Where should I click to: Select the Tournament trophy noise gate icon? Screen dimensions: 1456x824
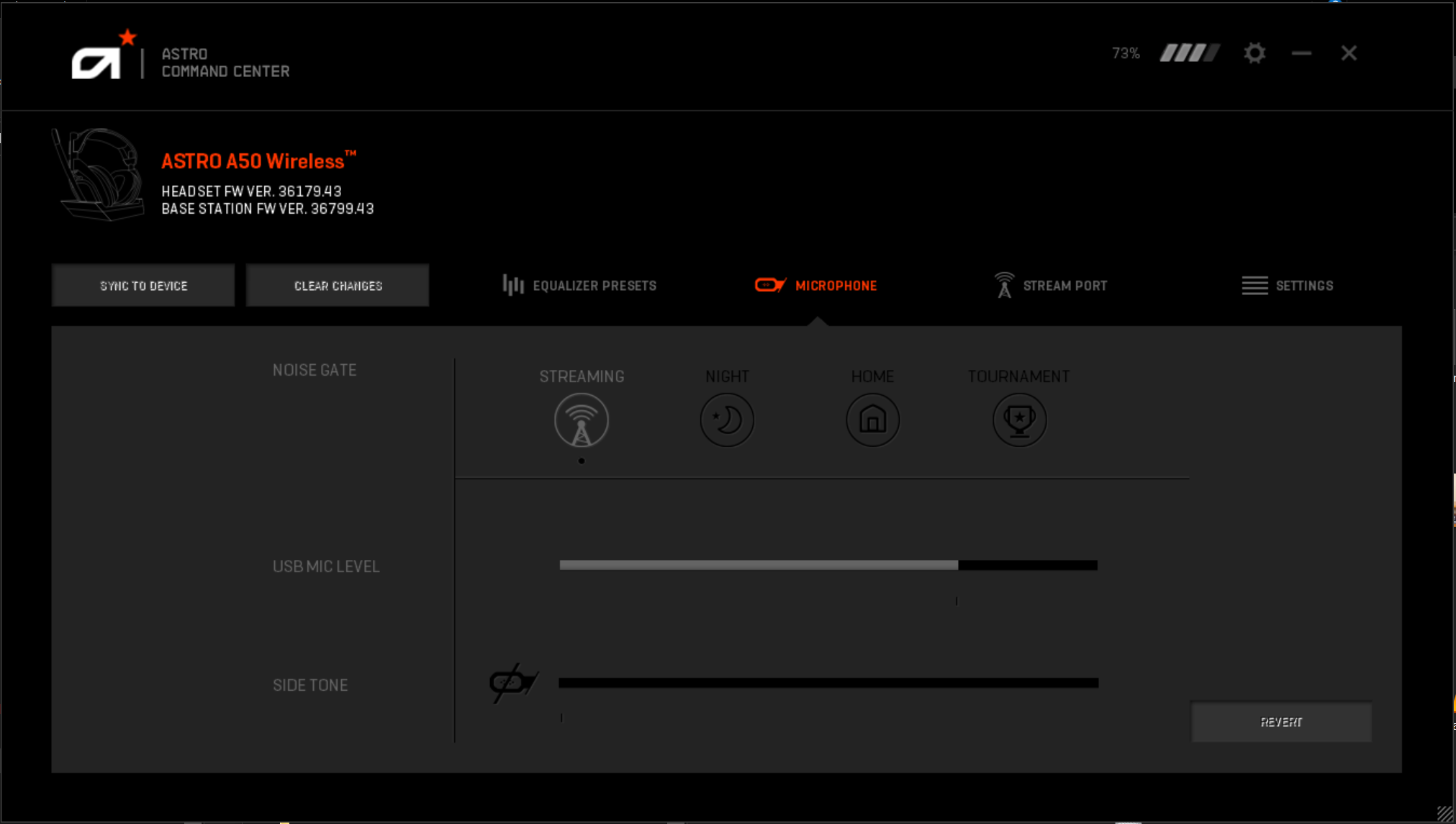[1019, 420]
